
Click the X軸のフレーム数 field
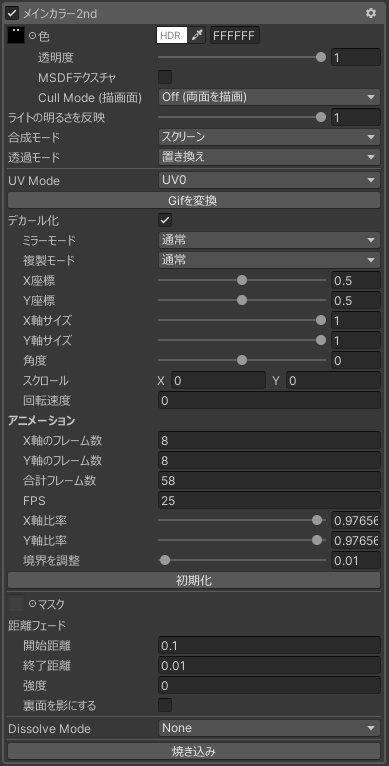(269, 441)
